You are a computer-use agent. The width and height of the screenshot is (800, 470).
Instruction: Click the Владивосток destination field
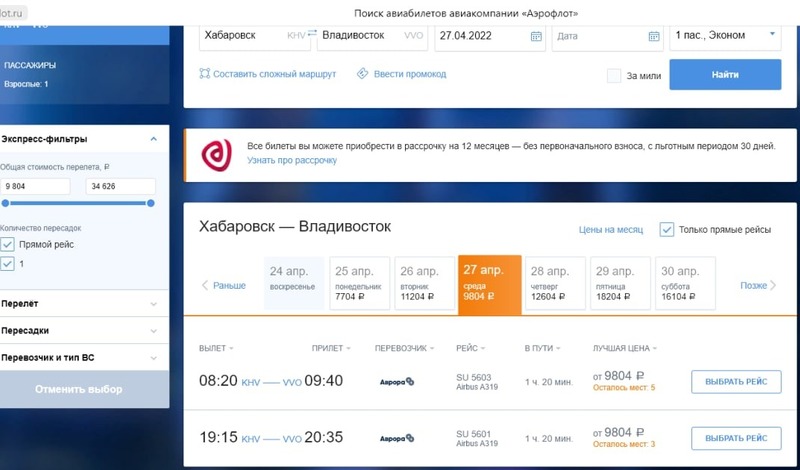coord(372,35)
